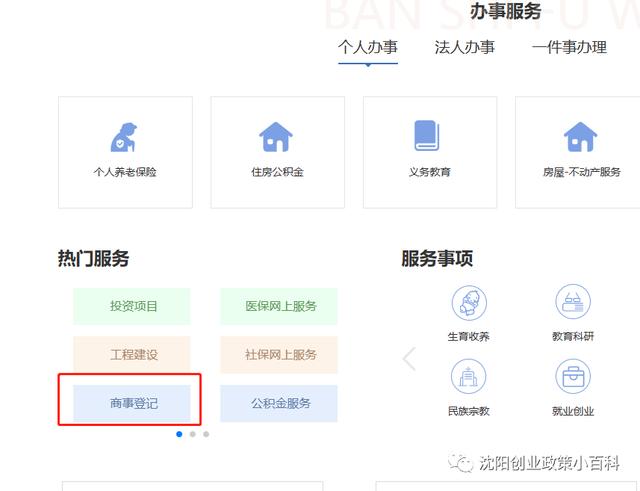Open the 个人养老保险 elderly person icon
This screenshot has height=491, width=640.
pos(124,138)
